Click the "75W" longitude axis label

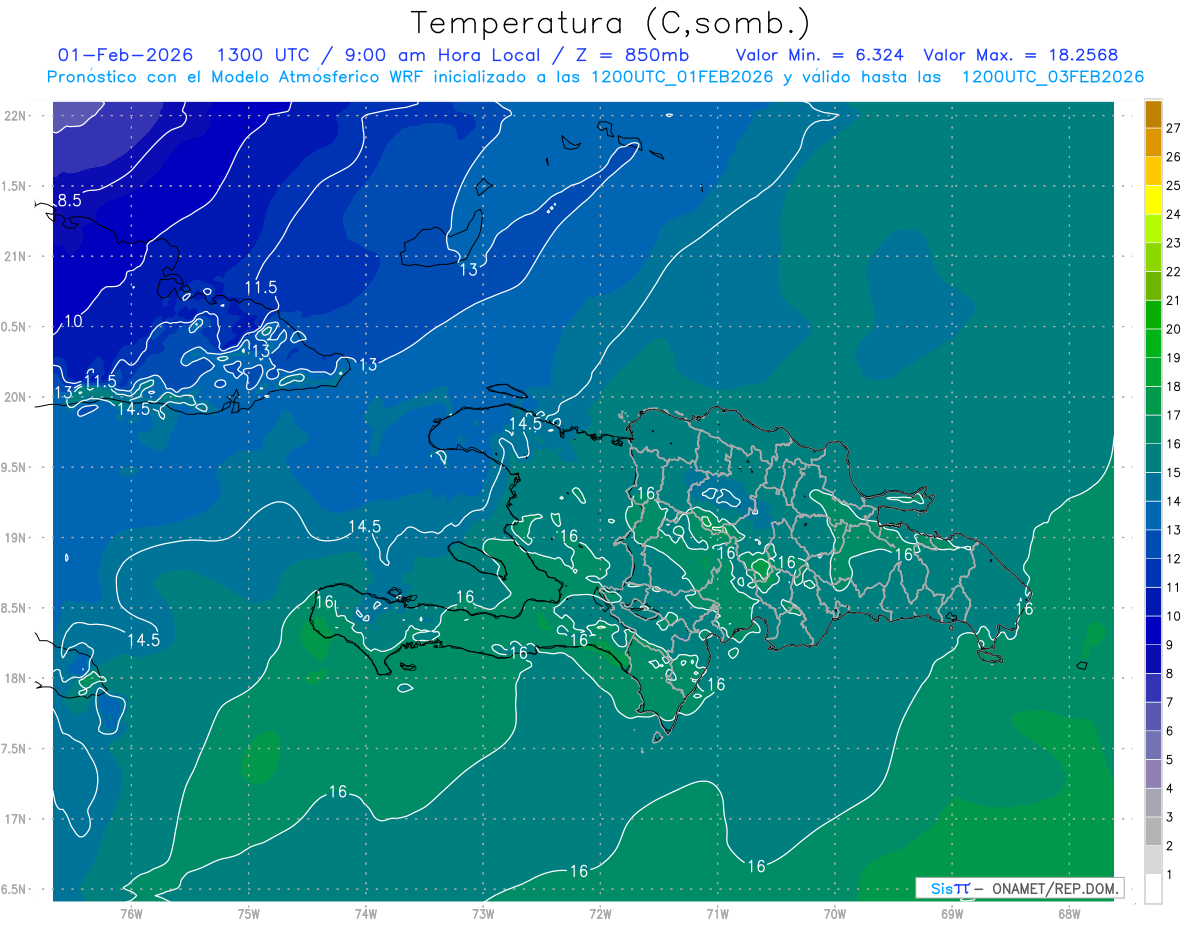pyautogui.click(x=249, y=912)
